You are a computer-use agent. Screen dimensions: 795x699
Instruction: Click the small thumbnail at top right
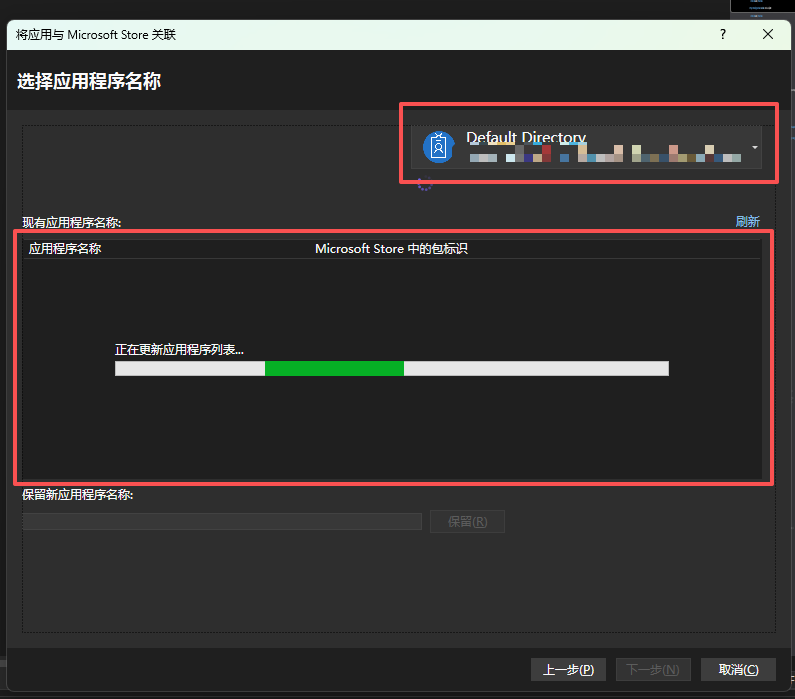point(763,7)
